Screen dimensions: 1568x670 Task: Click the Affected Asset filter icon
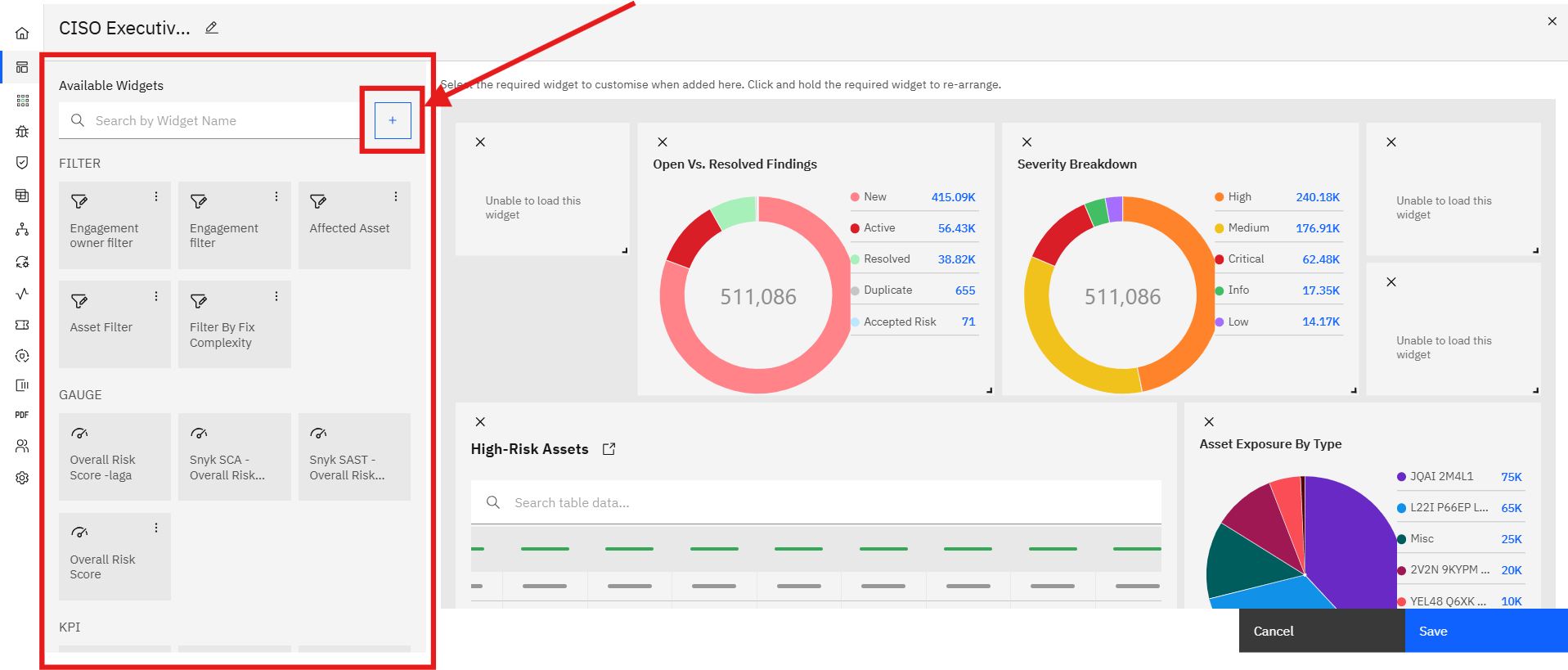tap(318, 201)
